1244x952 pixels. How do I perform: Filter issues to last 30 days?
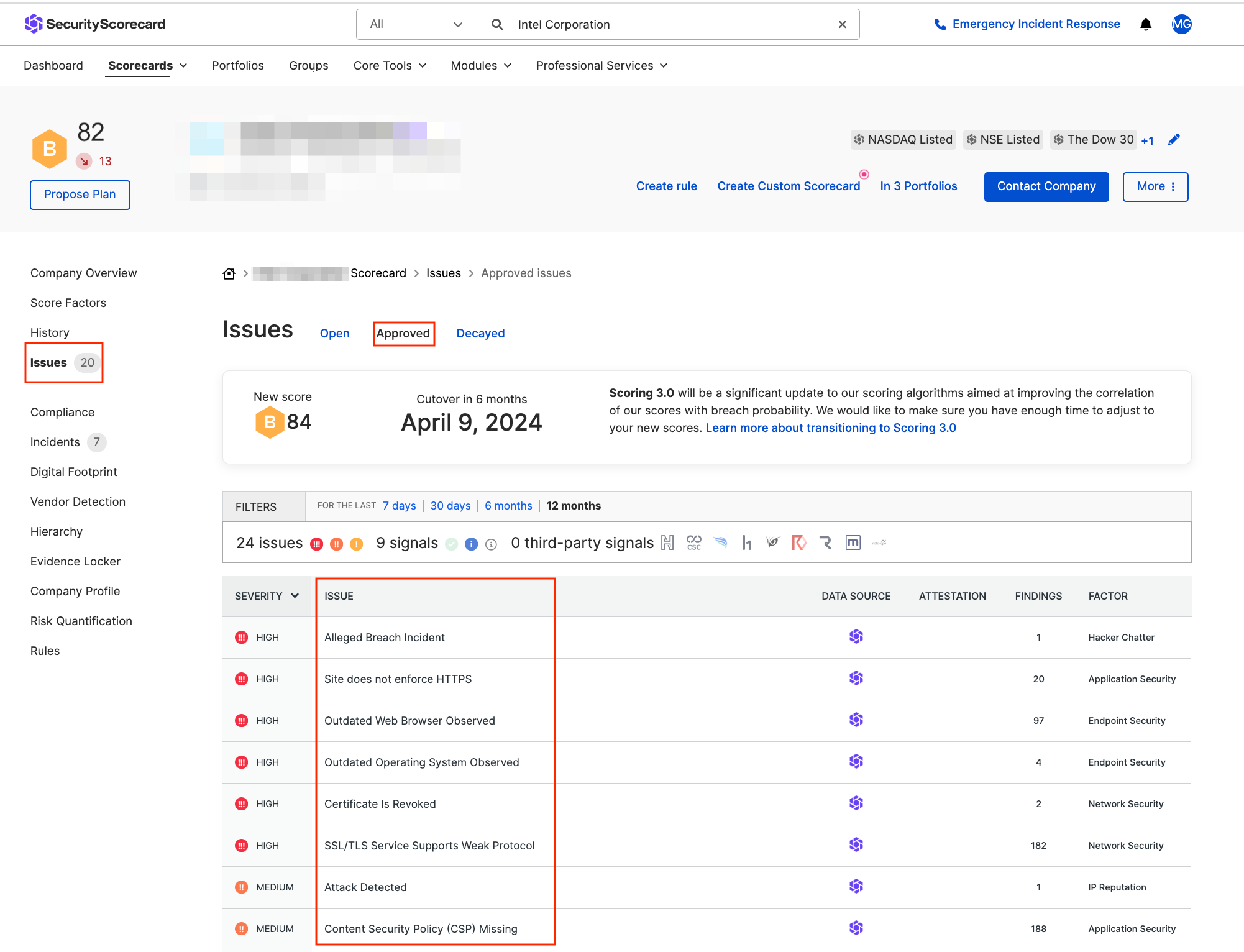pos(450,506)
